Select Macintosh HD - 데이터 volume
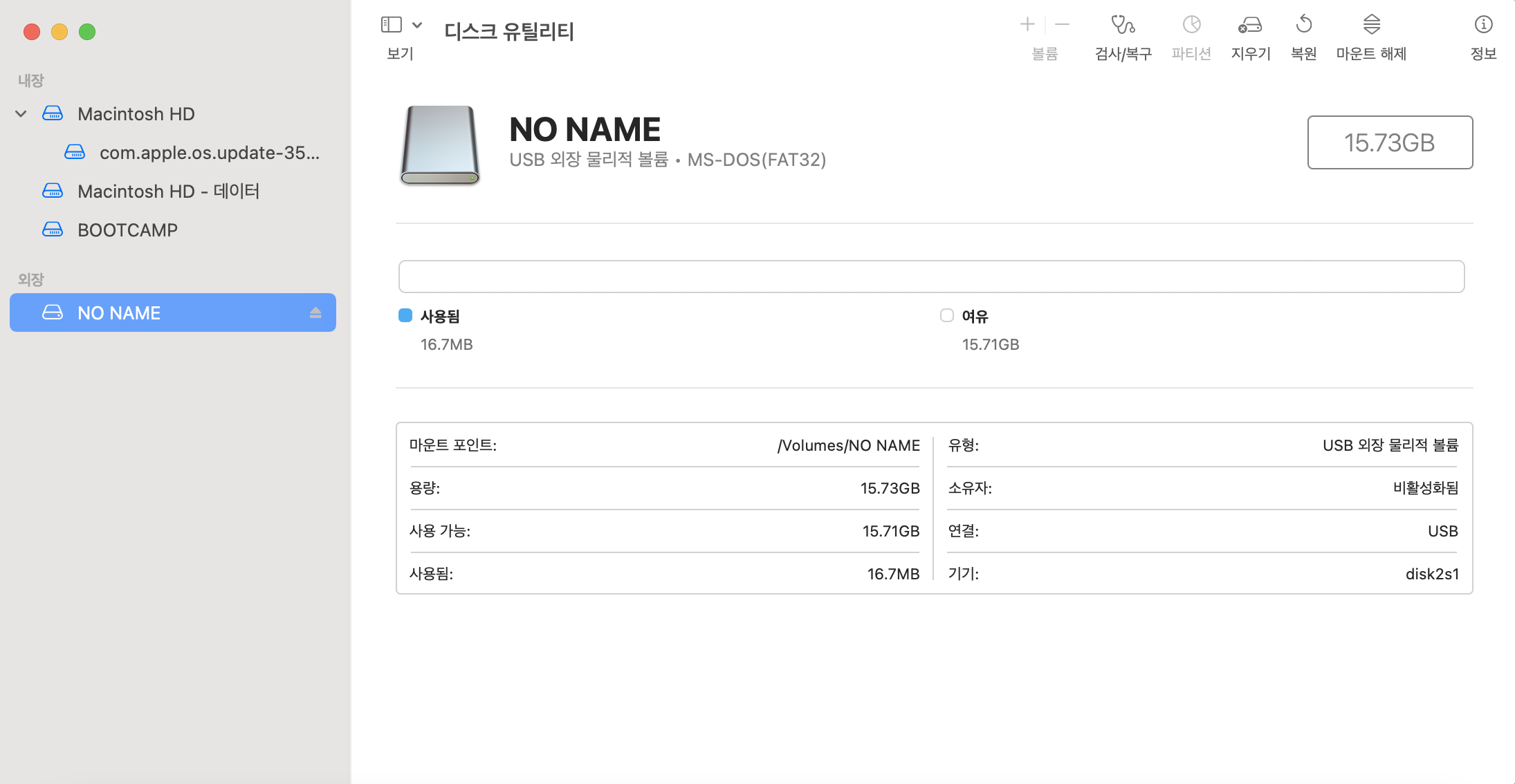 (x=168, y=191)
